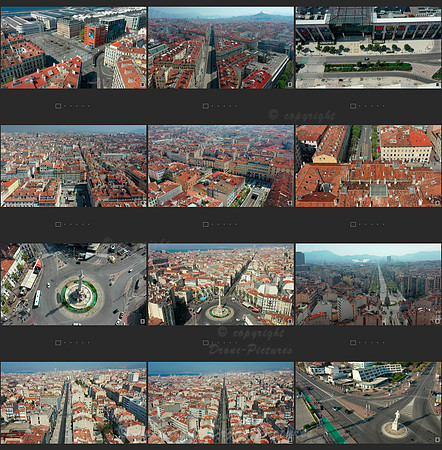Screen dimensions: 442x450
Task: Click flag icon below diagonal street rooftops thumbnail
Action: [x=58, y=224]
